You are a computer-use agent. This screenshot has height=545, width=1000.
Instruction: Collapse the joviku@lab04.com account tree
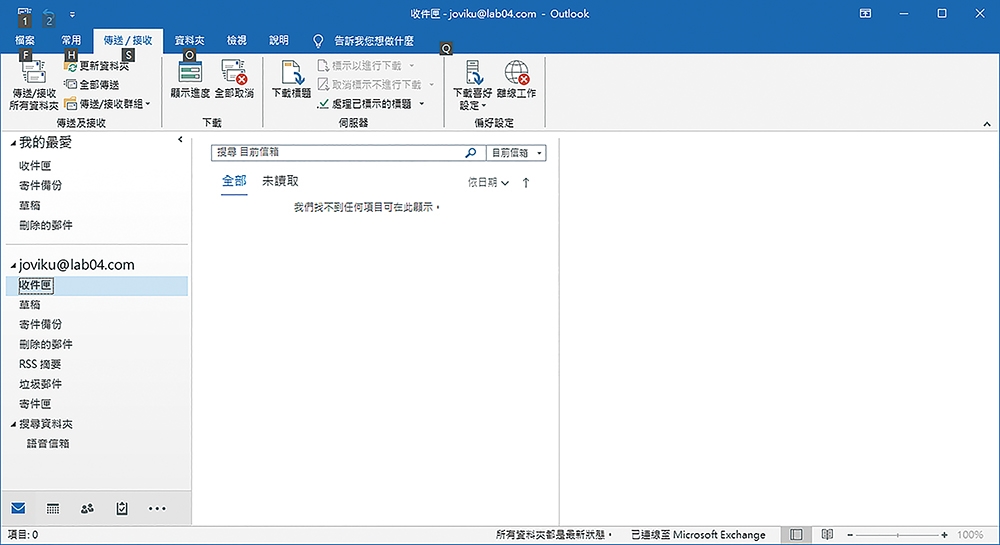click(13, 266)
